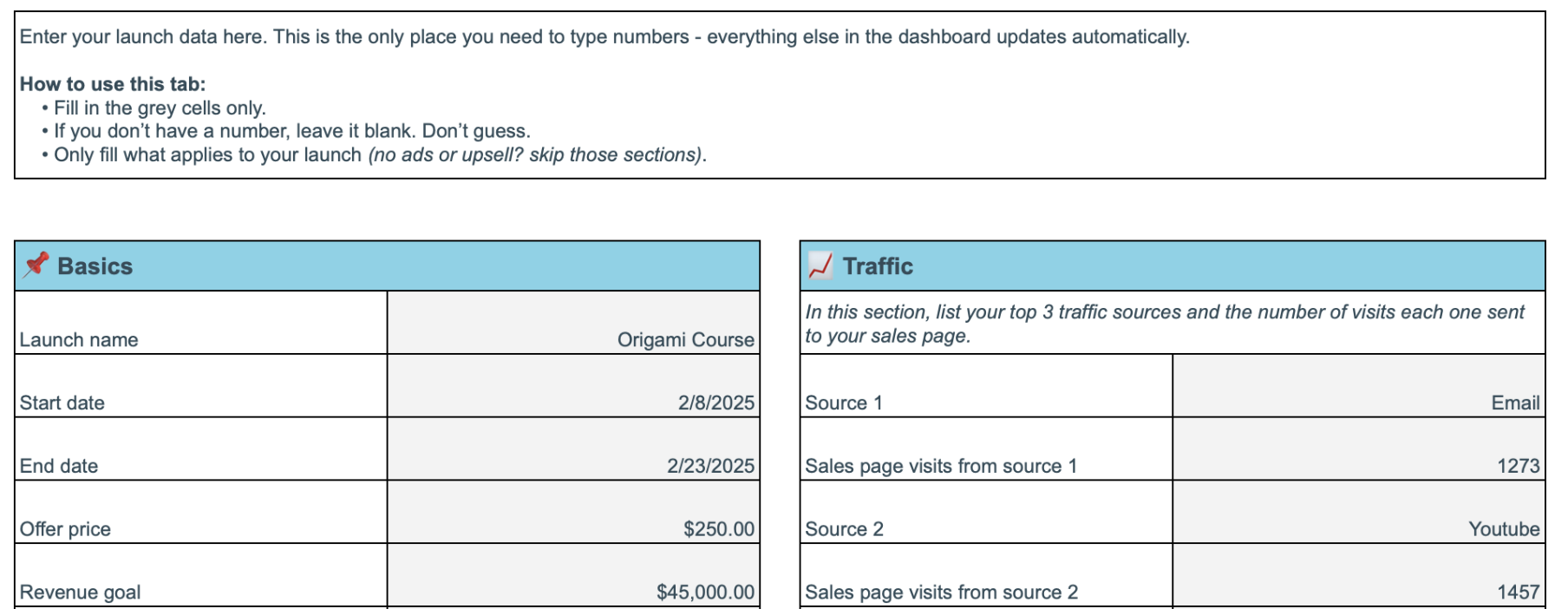Select the 'Start date' label cell

(200, 387)
